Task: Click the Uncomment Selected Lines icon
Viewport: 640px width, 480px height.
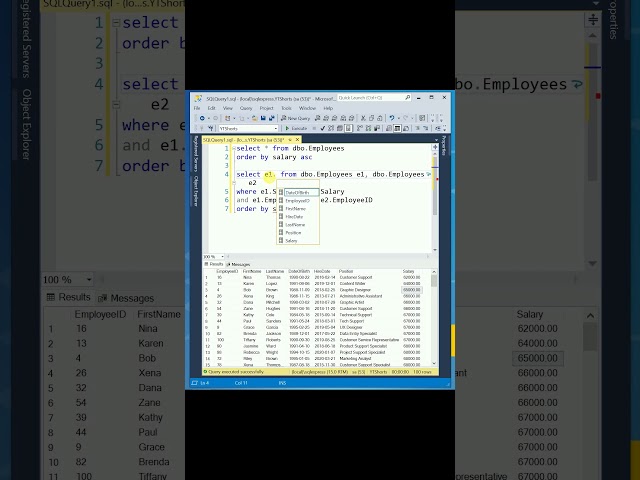Action: (x=425, y=128)
